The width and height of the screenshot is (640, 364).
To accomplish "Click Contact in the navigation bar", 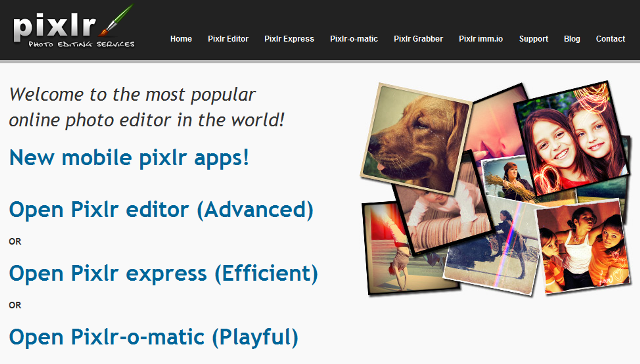I will [x=610, y=39].
